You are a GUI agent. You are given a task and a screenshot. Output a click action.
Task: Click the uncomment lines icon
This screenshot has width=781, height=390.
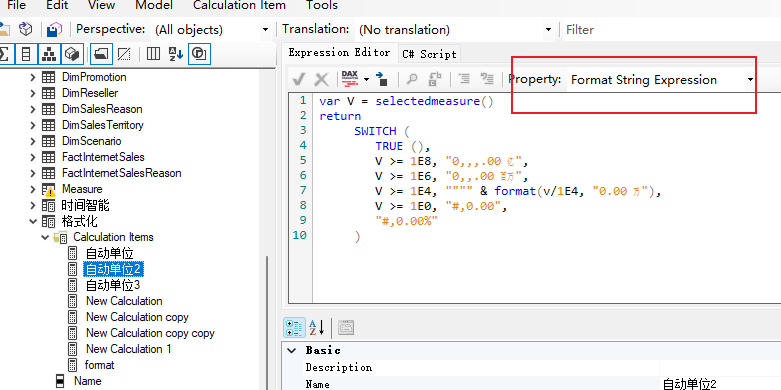point(486,79)
